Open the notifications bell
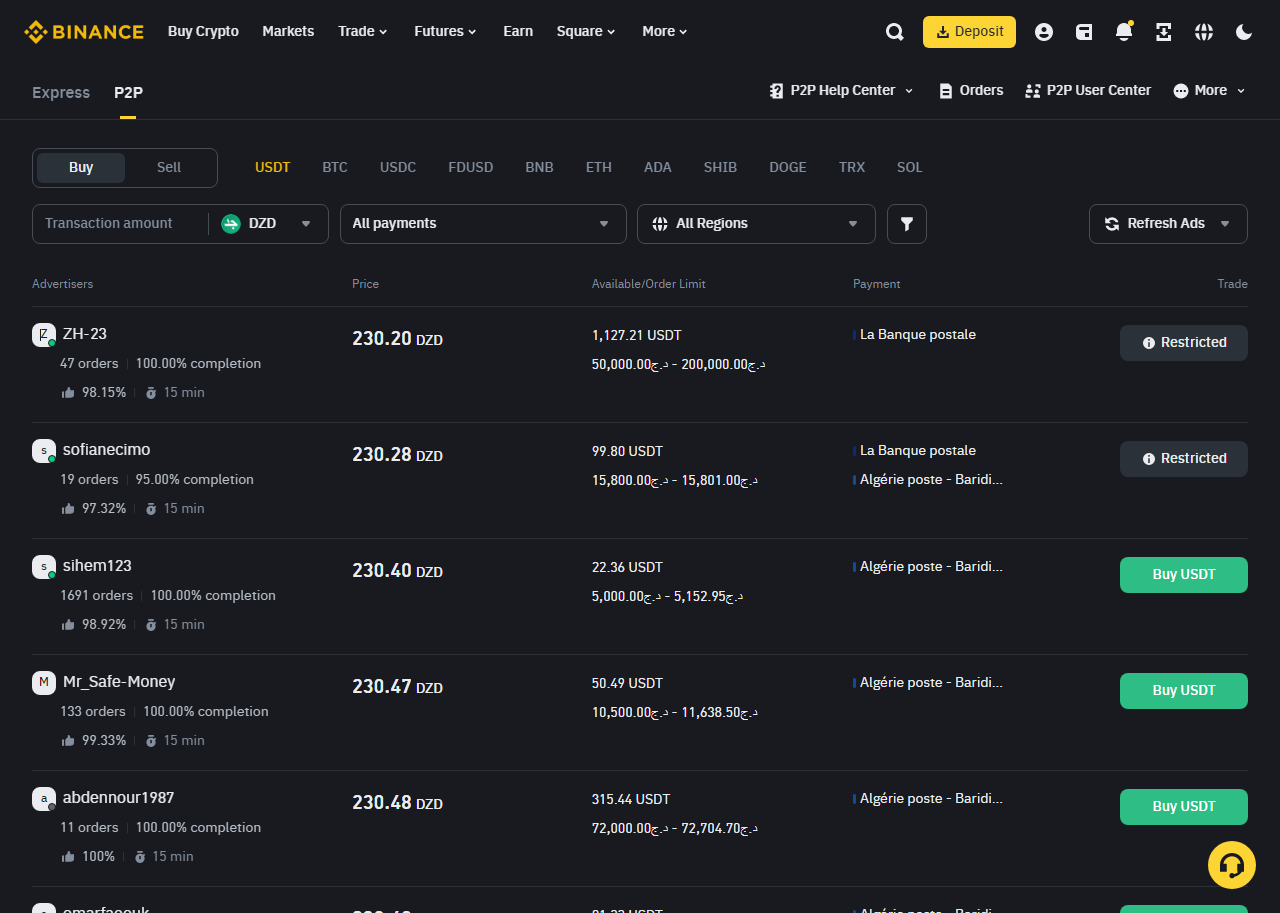Viewport: 1280px width, 913px height. [x=1124, y=32]
